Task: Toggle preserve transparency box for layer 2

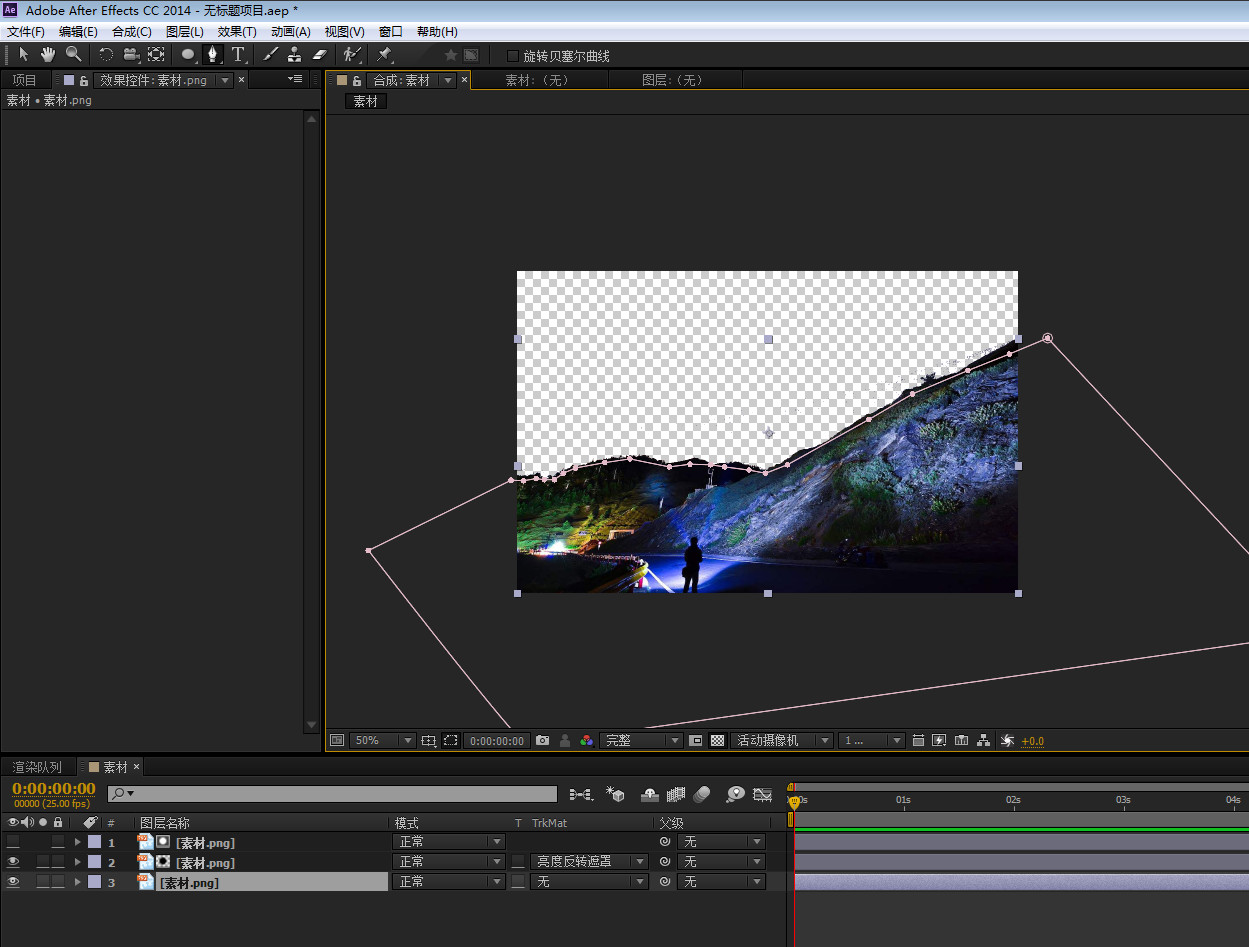Action: tap(518, 862)
